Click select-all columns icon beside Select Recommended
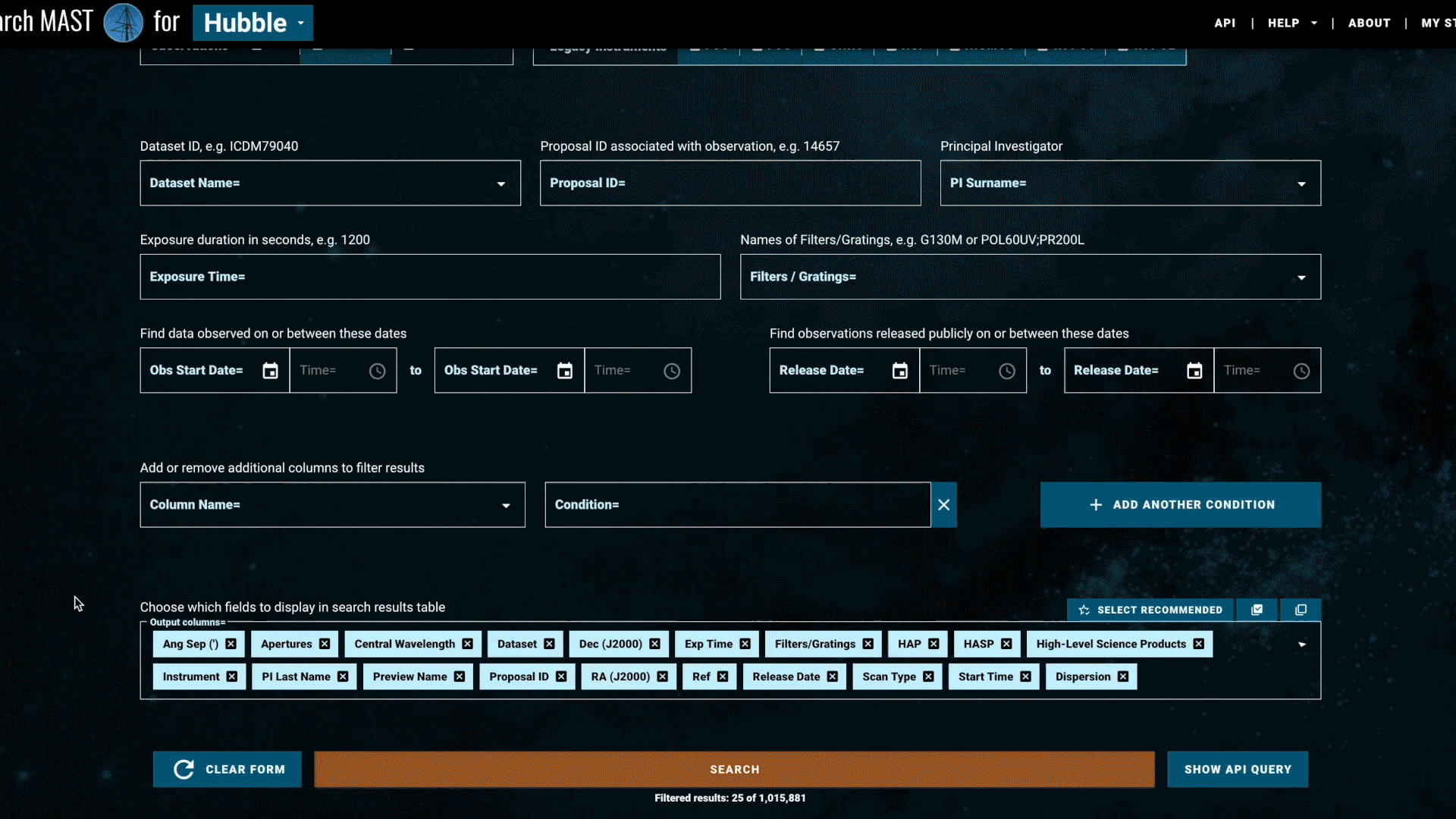This screenshot has height=819, width=1456. [1257, 610]
